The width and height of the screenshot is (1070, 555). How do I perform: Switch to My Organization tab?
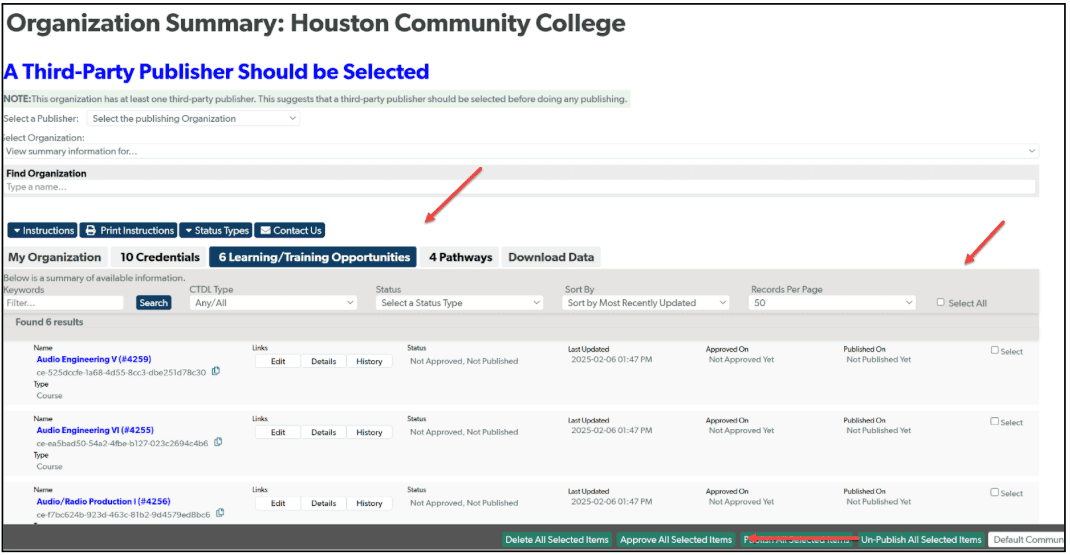coord(55,257)
